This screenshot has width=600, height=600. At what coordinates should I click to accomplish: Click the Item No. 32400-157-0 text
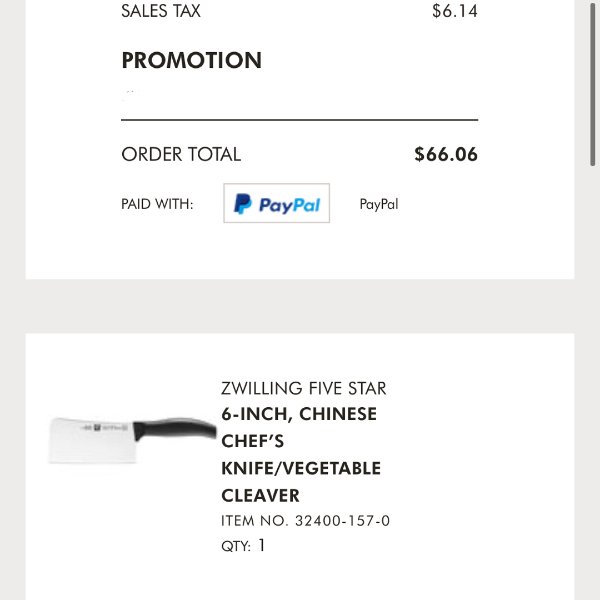tap(305, 521)
